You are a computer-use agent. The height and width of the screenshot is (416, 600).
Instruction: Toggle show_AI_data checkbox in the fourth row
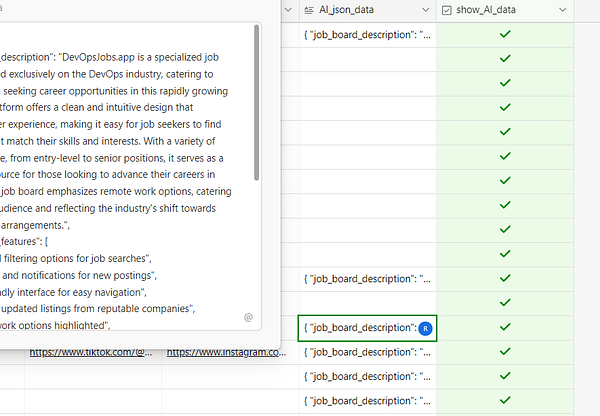coord(505,108)
